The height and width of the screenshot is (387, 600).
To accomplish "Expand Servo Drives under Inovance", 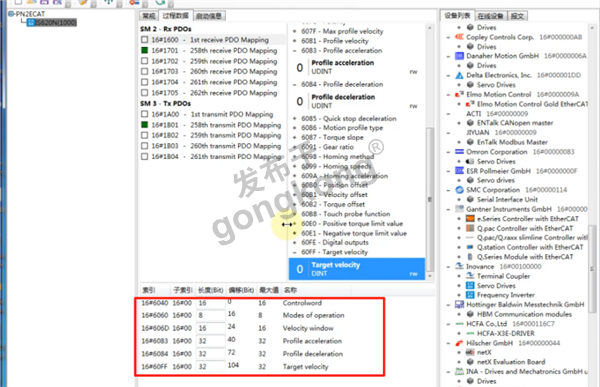I will (x=459, y=286).
